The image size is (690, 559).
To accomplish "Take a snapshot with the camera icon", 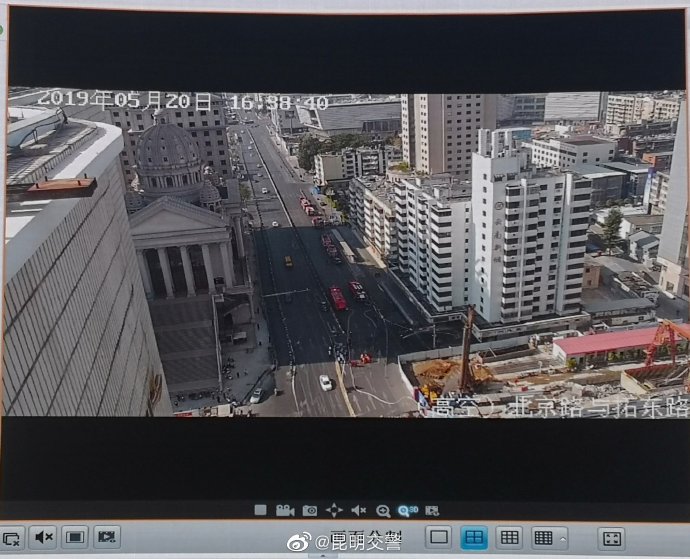I will pyautogui.click(x=310, y=510).
